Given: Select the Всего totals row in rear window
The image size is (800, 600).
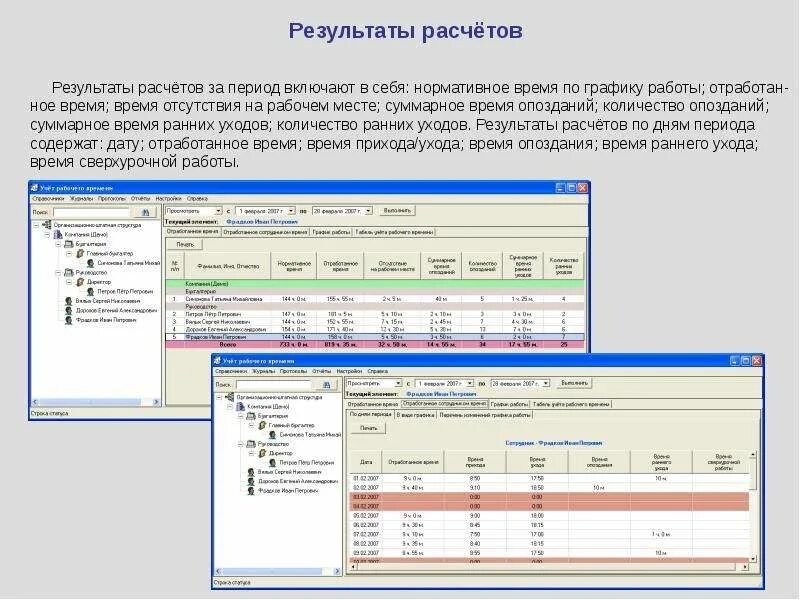Looking at the screenshot, I should click(375, 345).
